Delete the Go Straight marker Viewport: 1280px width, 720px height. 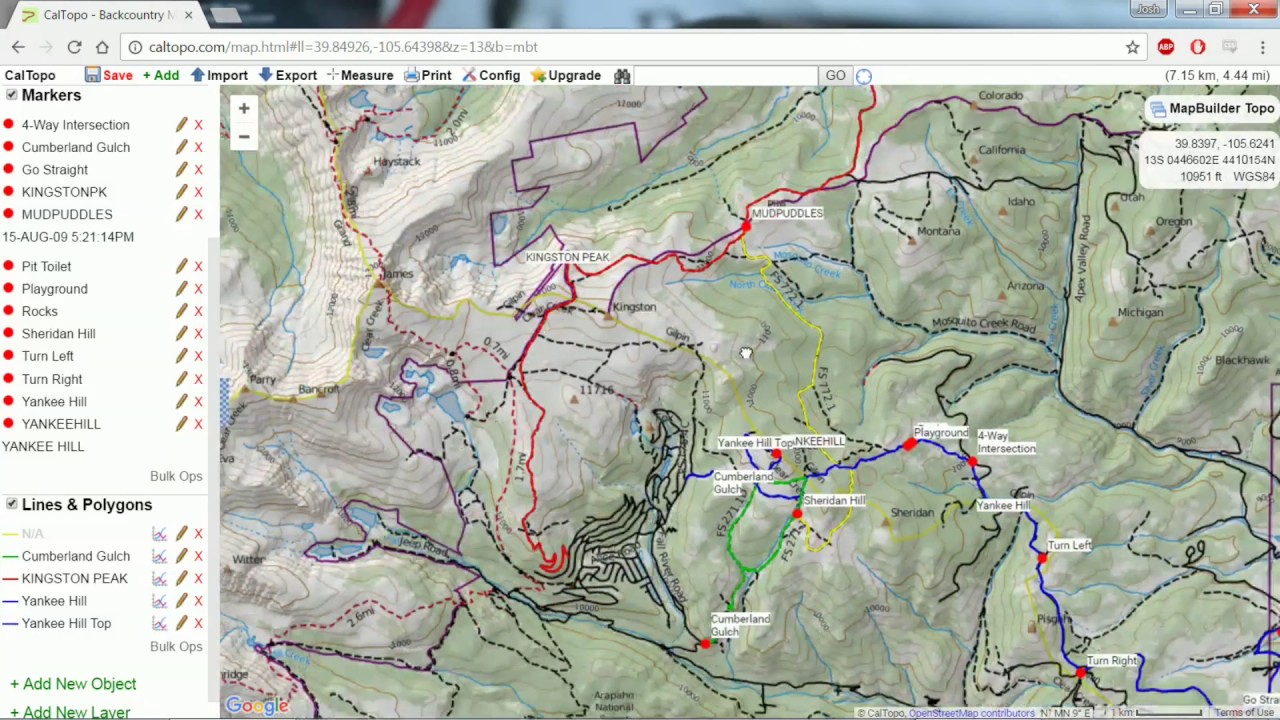[x=198, y=170]
